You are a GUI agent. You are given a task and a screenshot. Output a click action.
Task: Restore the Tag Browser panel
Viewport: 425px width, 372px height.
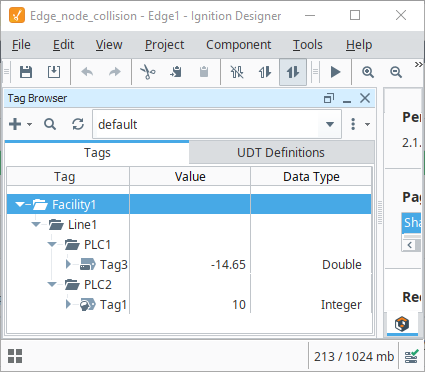point(329,98)
